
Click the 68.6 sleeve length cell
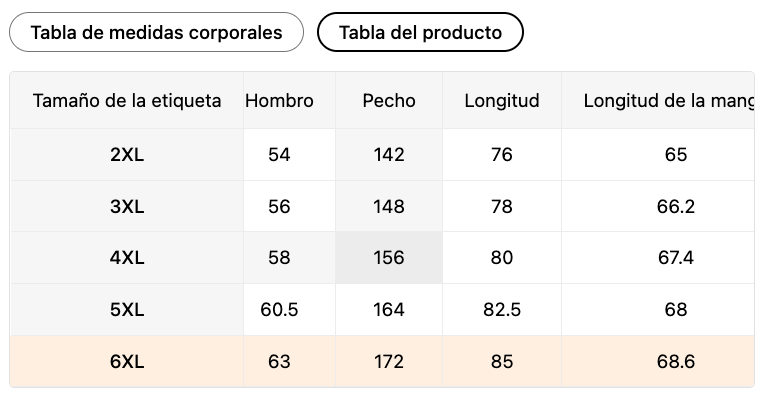(675, 362)
